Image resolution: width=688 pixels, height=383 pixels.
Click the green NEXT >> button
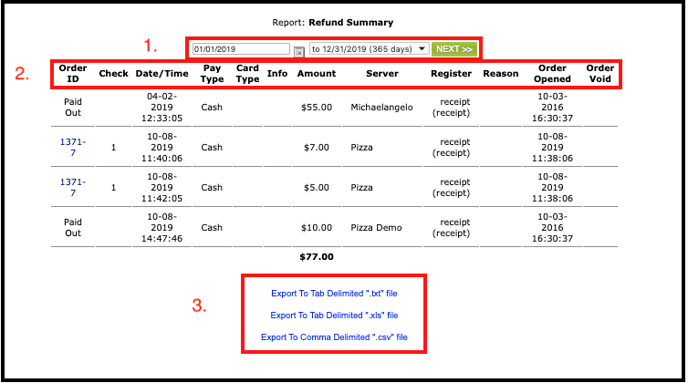click(454, 49)
